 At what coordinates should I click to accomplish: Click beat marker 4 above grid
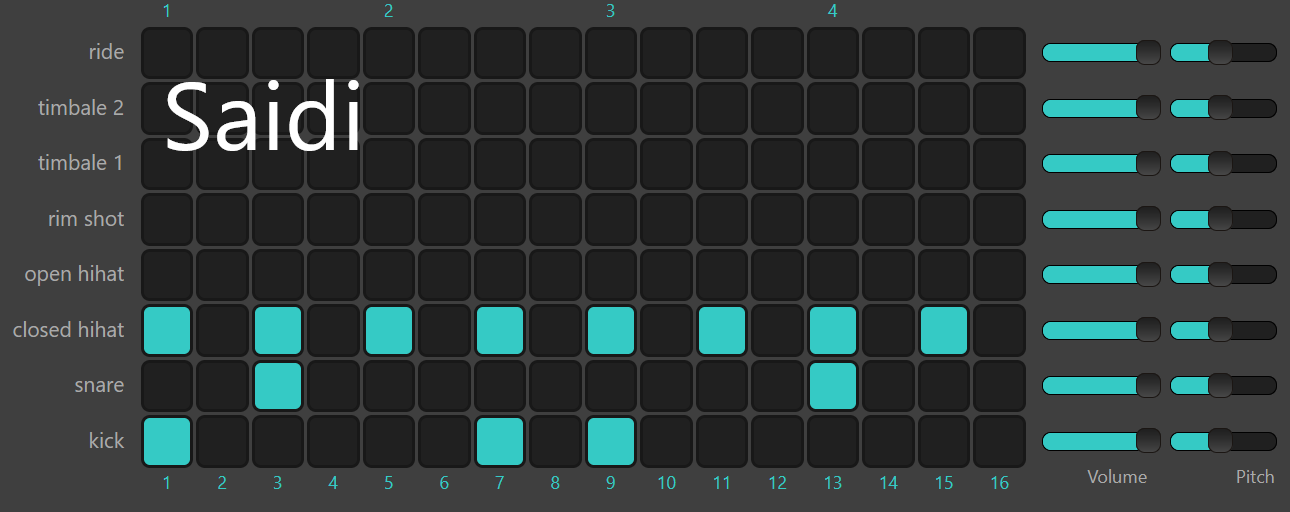click(832, 12)
